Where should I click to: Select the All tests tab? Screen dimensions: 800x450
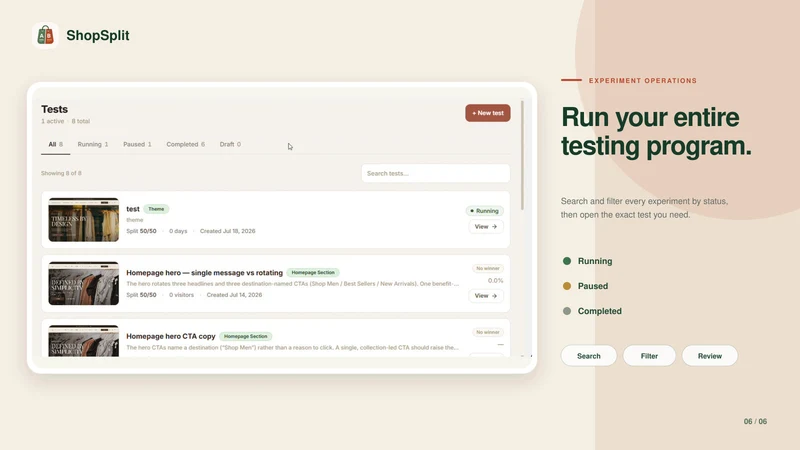click(x=55, y=144)
